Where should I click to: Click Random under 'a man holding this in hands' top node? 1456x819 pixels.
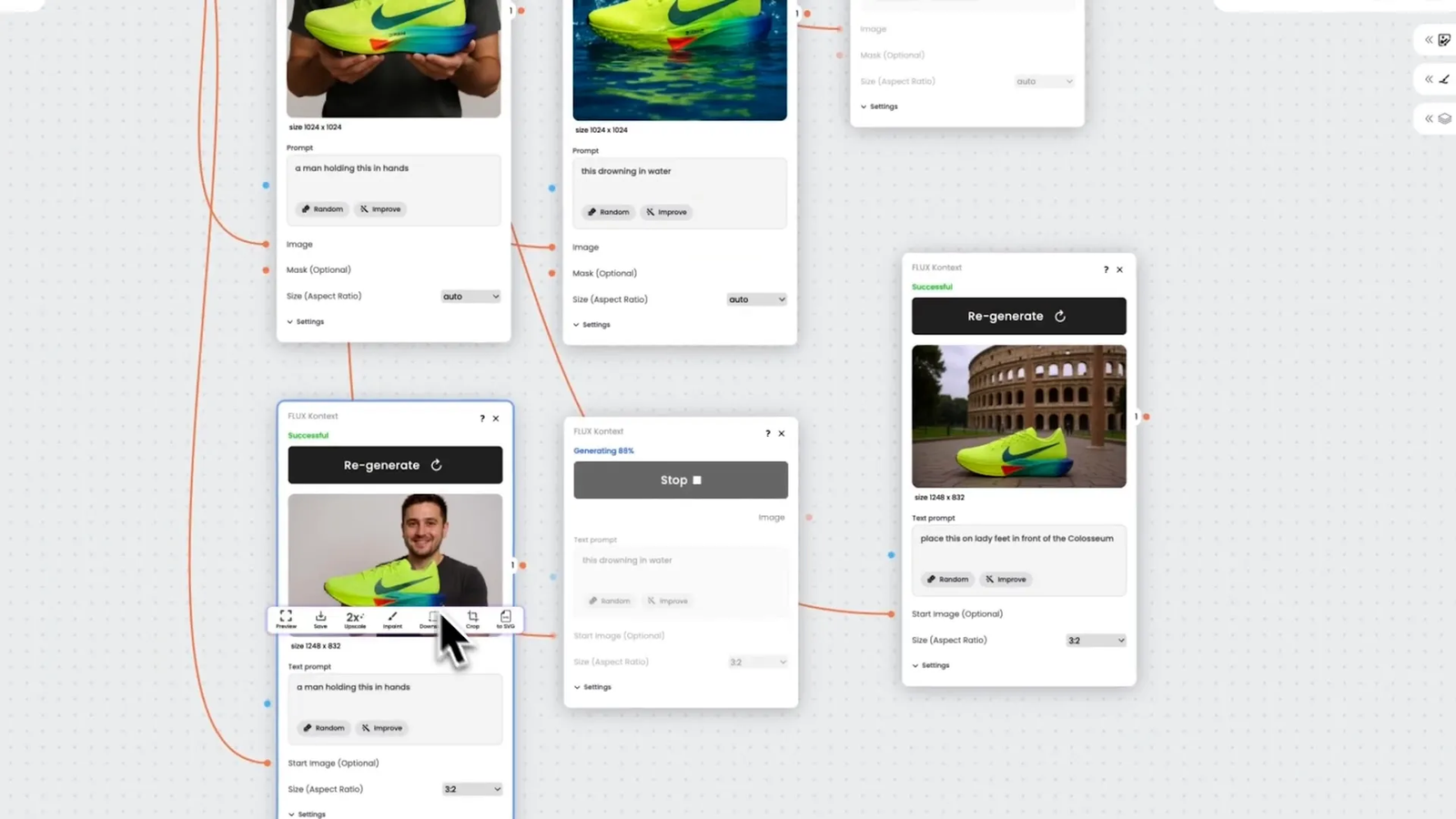tap(322, 209)
